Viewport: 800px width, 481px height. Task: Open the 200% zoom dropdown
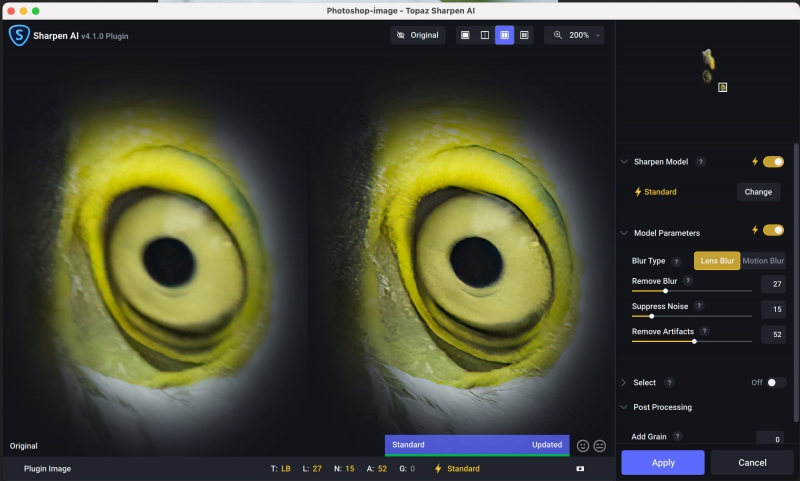tap(574, 35)
